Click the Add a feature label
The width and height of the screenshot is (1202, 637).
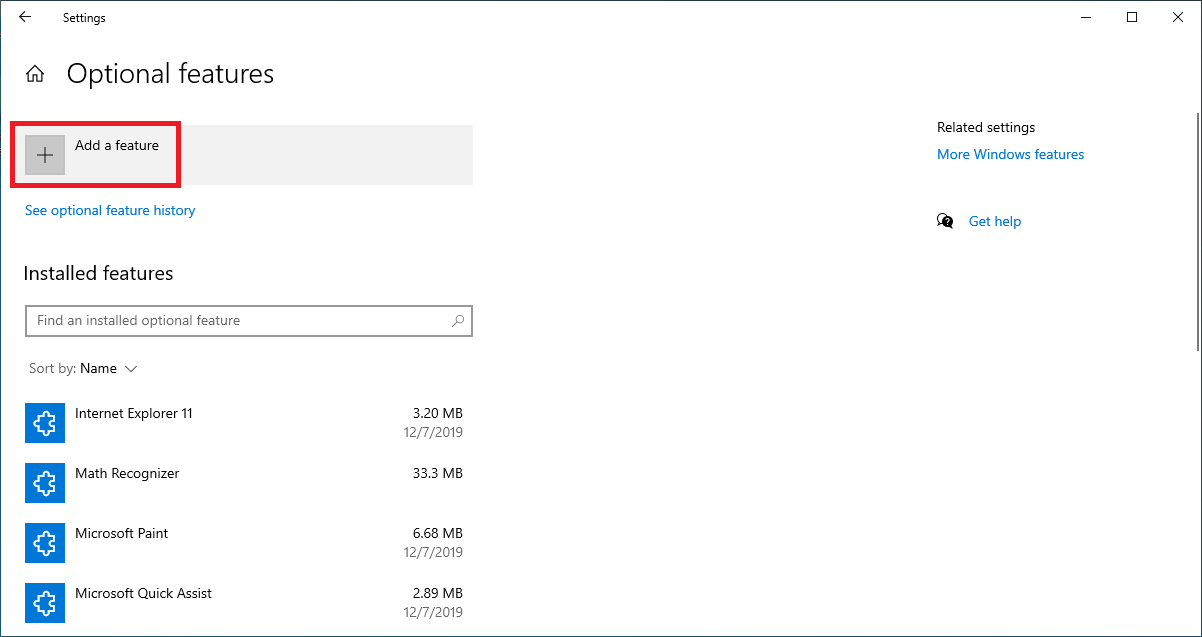(117, 145)
